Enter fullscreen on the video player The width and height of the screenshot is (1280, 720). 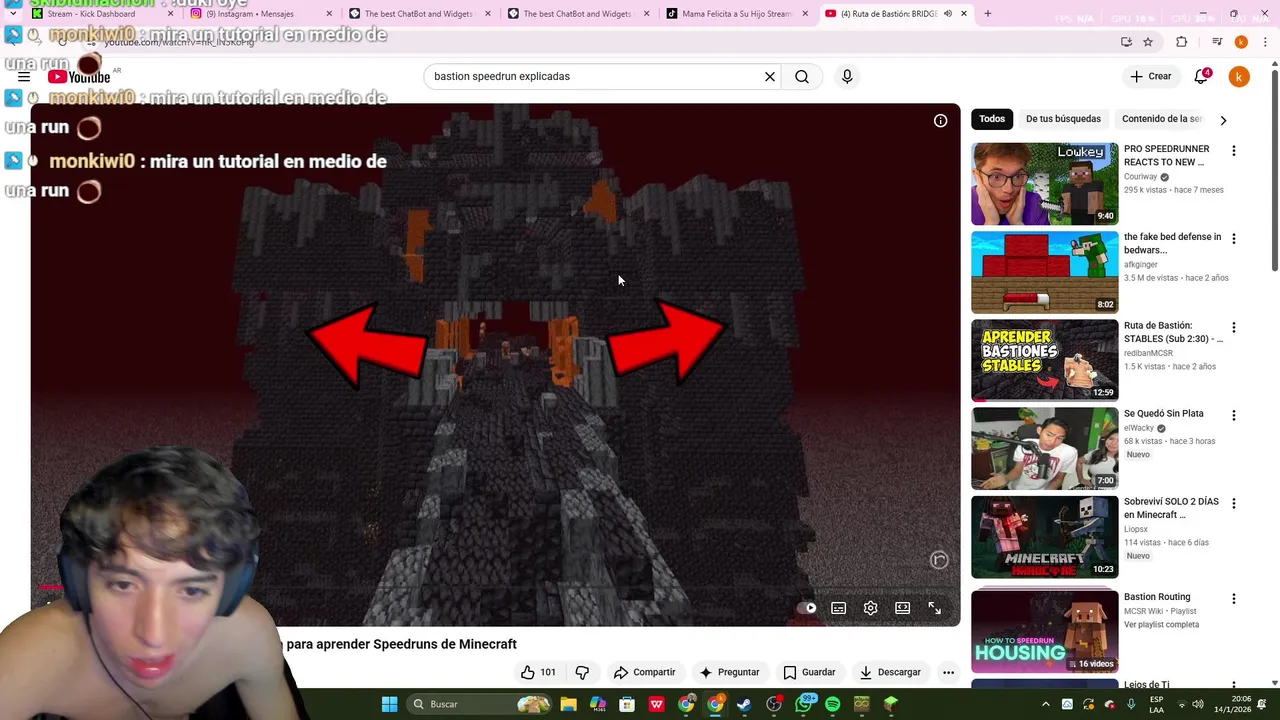pos(935,608)
